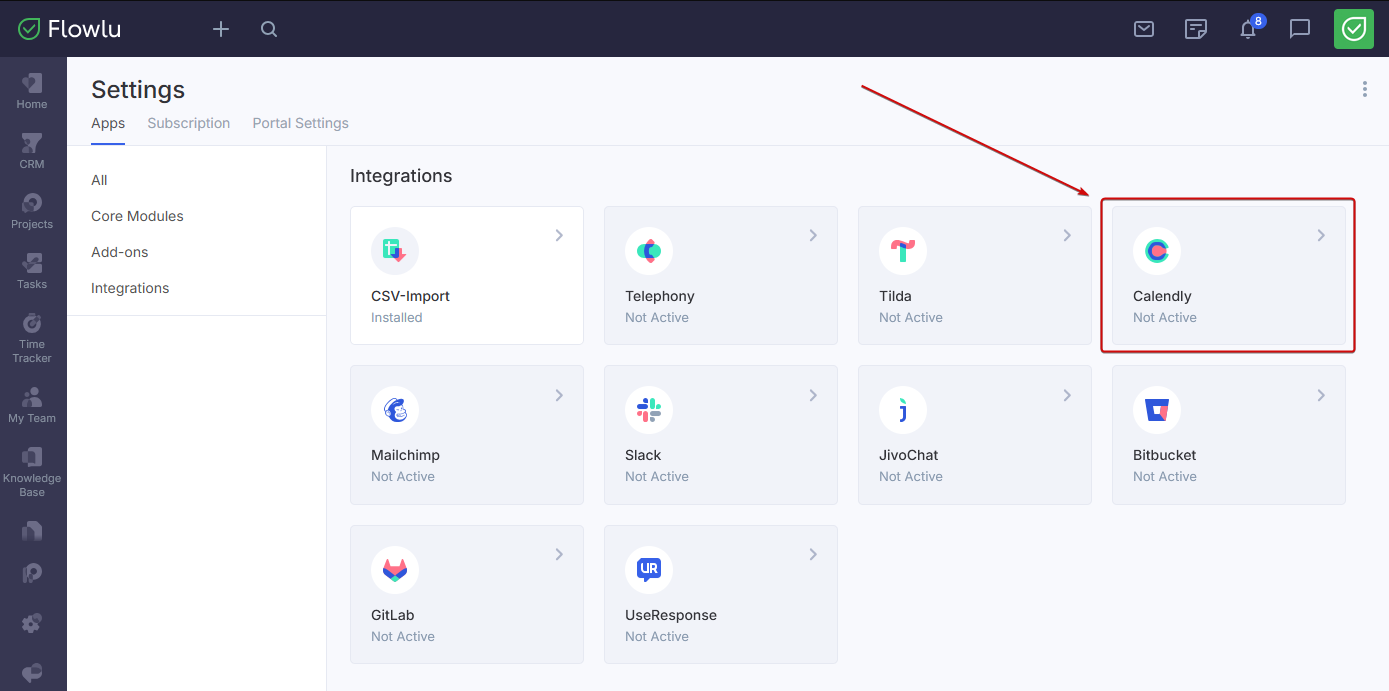
Task: Open the search magnifier
Action: [269, 29]
